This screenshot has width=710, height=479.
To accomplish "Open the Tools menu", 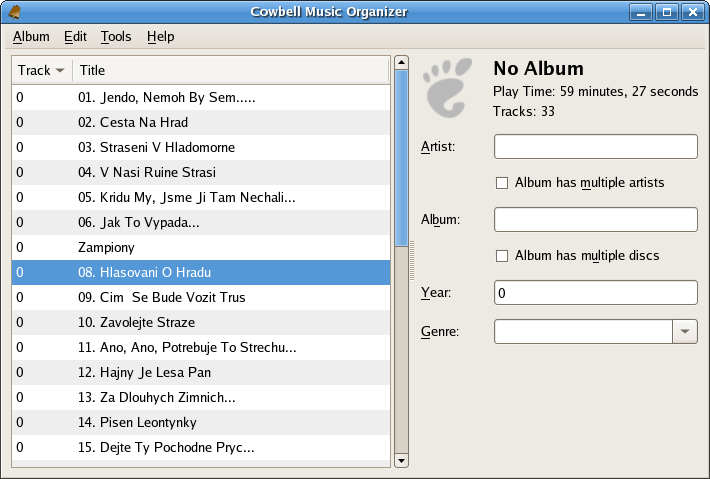I will tap(116, 36).
